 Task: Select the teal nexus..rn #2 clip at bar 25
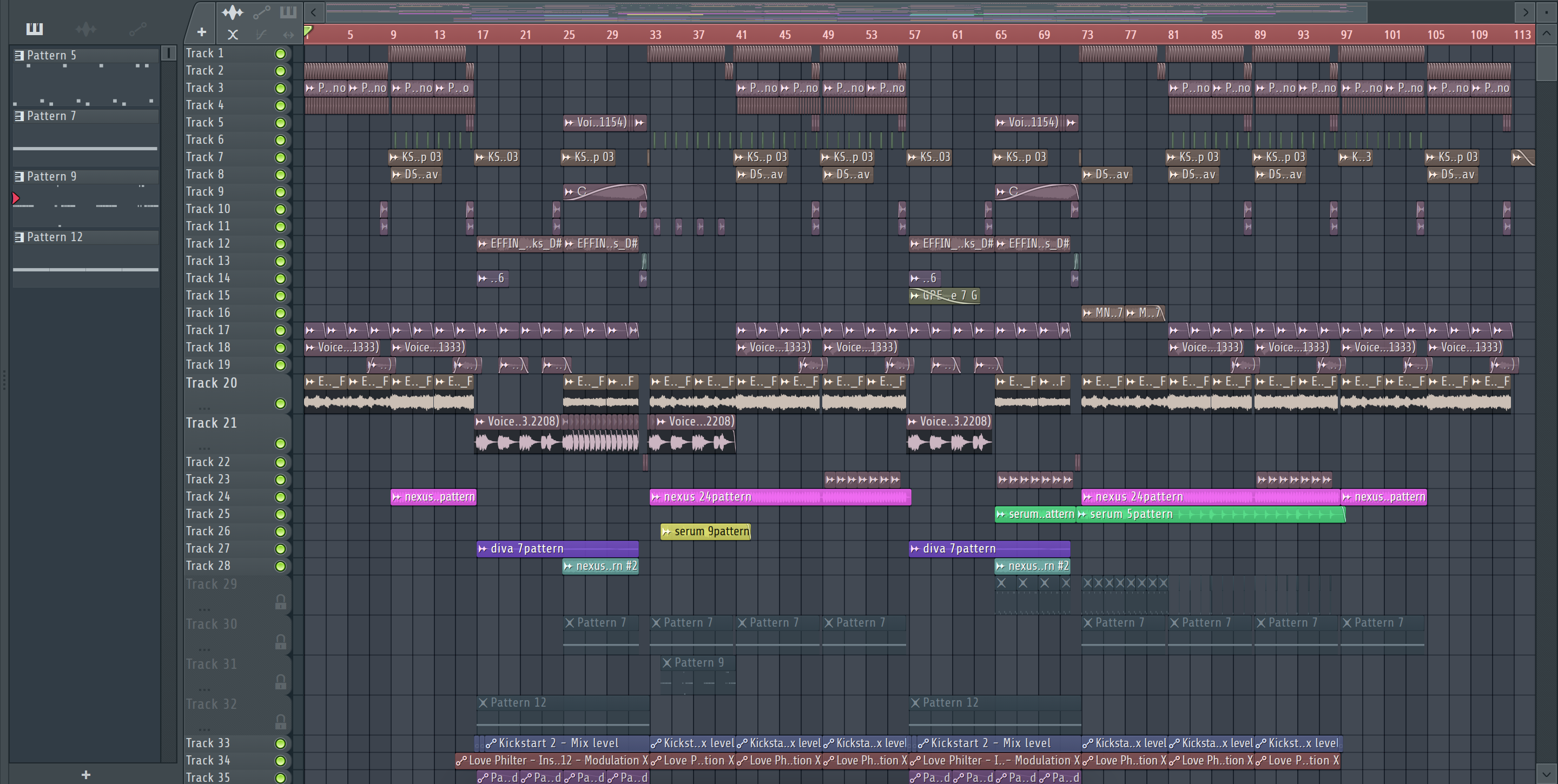(x=600, y=566)
